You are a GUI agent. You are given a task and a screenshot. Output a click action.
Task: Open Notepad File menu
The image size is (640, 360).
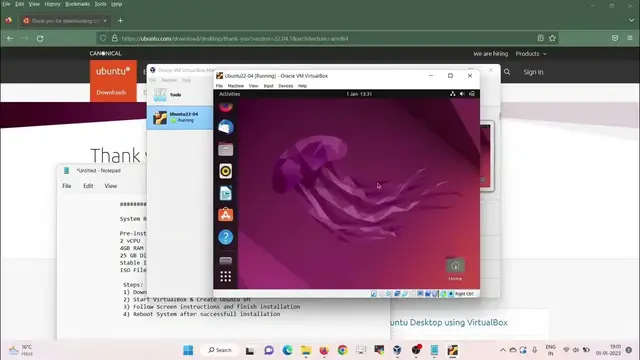67,186
